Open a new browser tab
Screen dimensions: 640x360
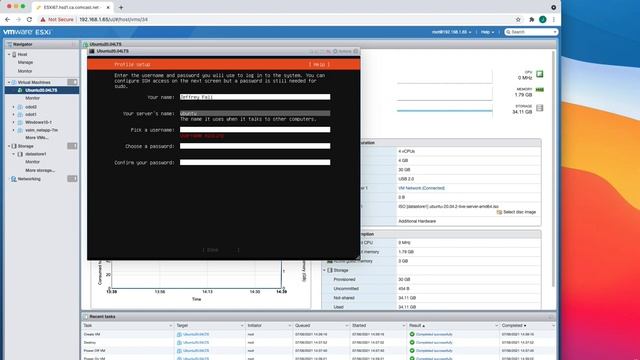pyautogui.click(x=121, y=7)
